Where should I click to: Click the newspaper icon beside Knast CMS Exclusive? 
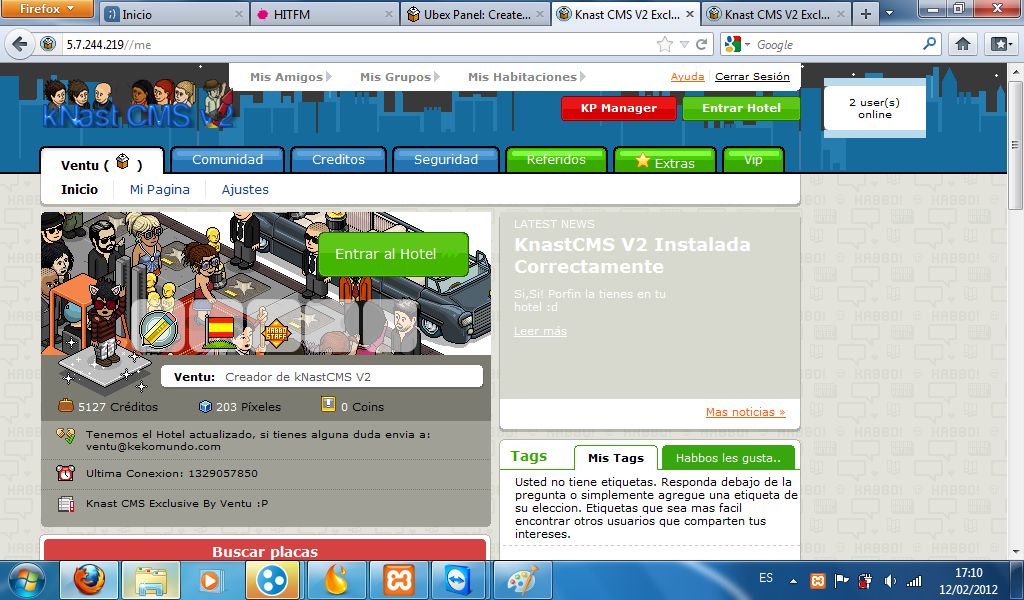65,503
